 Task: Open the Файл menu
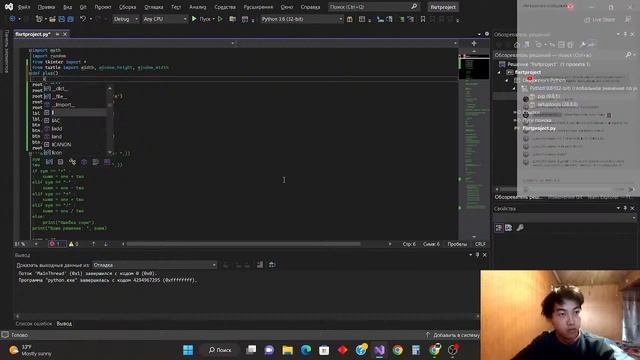click(24, 7)
